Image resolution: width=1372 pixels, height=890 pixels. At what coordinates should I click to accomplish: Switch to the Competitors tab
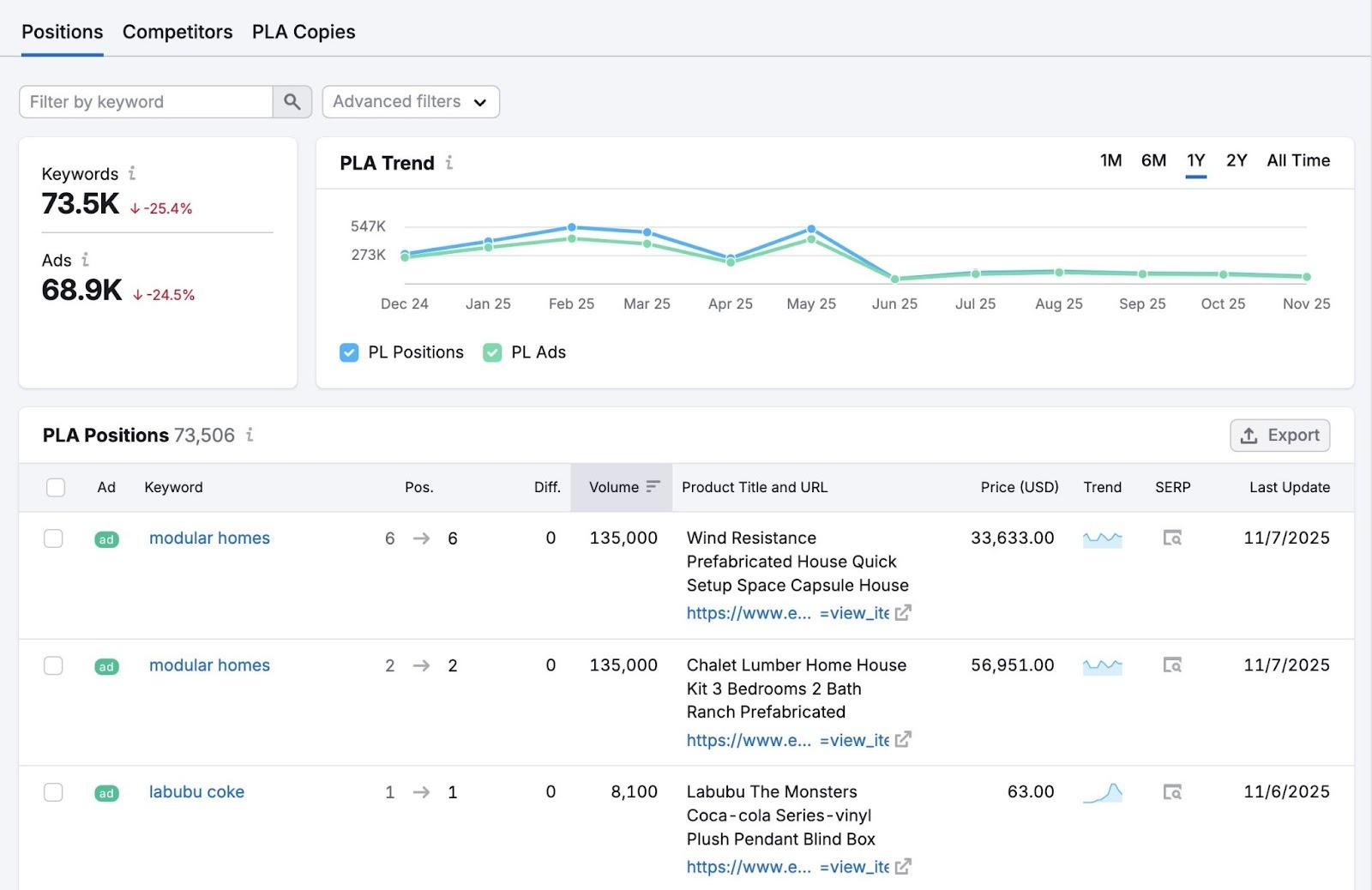[177, 32]
